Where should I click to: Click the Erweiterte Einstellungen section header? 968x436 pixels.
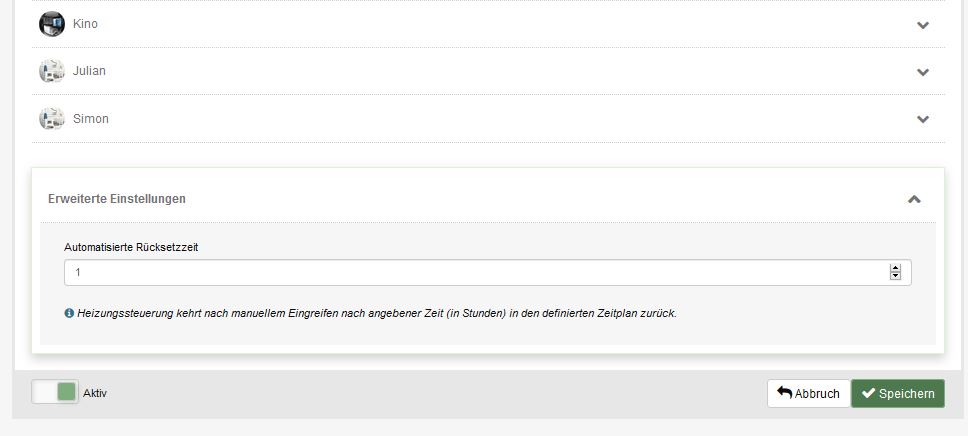pyautogui.click(x=488, y=199)
